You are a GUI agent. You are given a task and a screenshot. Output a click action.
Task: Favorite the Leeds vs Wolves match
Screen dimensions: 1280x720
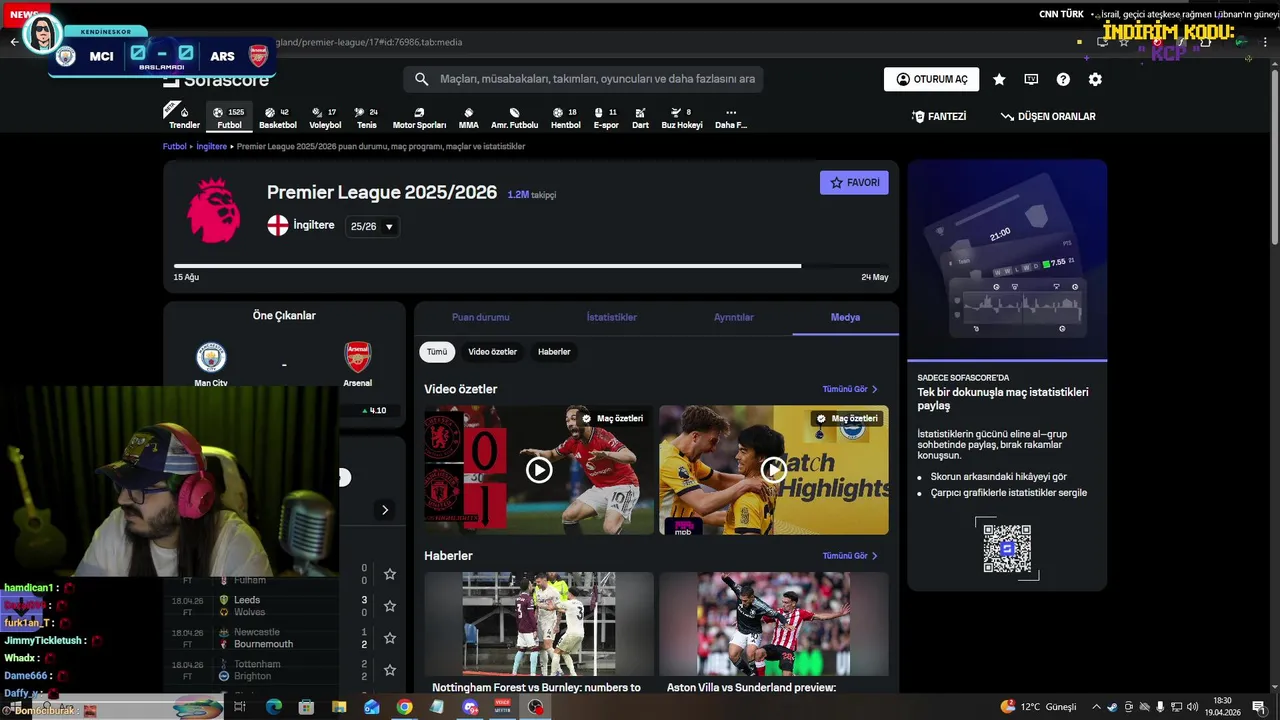pyautogui.click(x=390, y=606)
